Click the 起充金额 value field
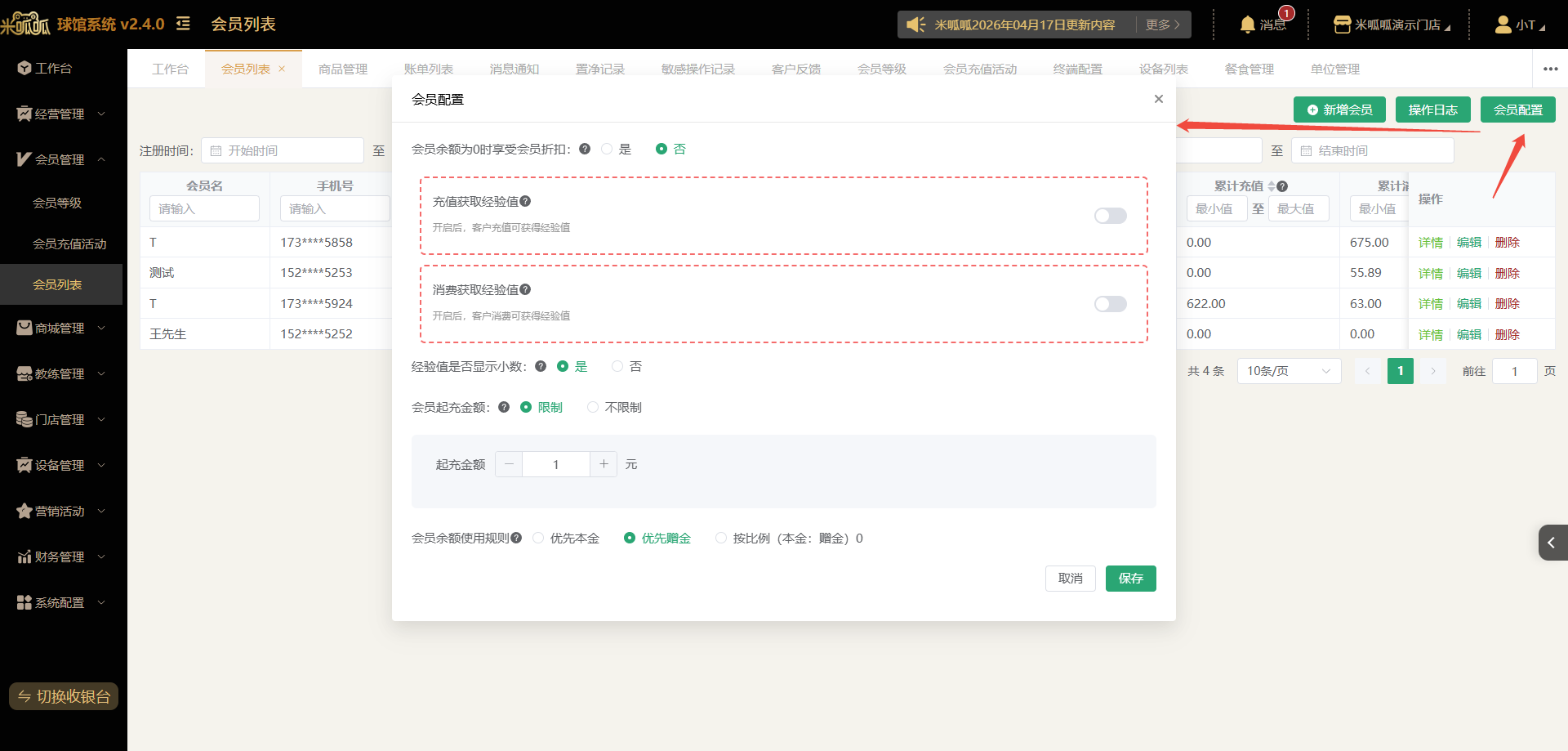1568x751 pixels. pos(556,464)
